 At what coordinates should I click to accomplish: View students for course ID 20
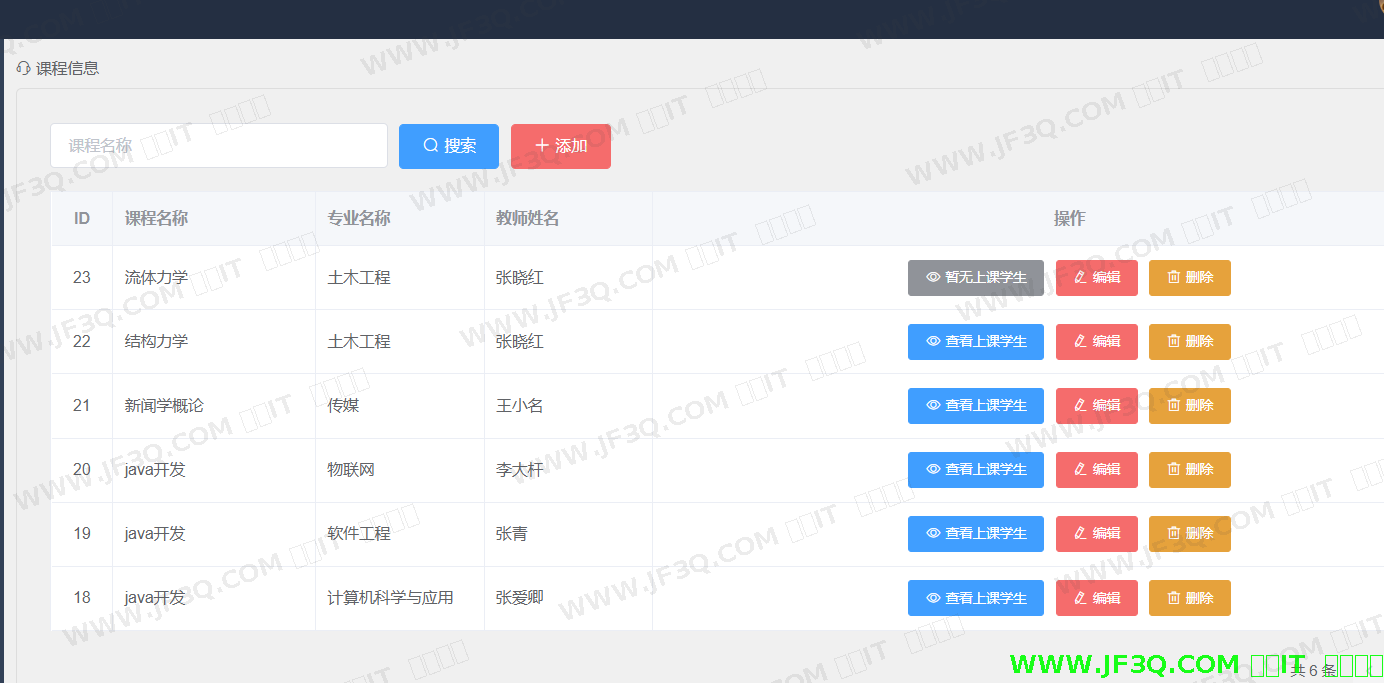point(975,470)
